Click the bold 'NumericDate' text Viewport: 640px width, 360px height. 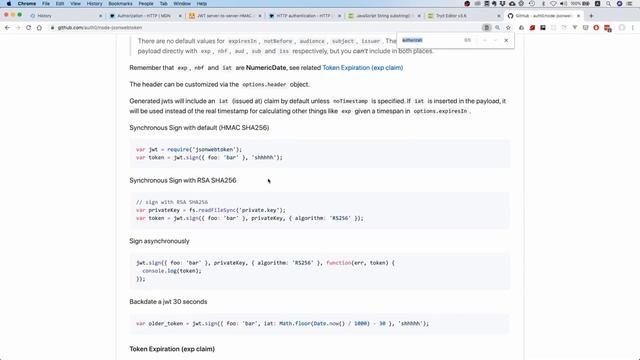click(266, 68)
